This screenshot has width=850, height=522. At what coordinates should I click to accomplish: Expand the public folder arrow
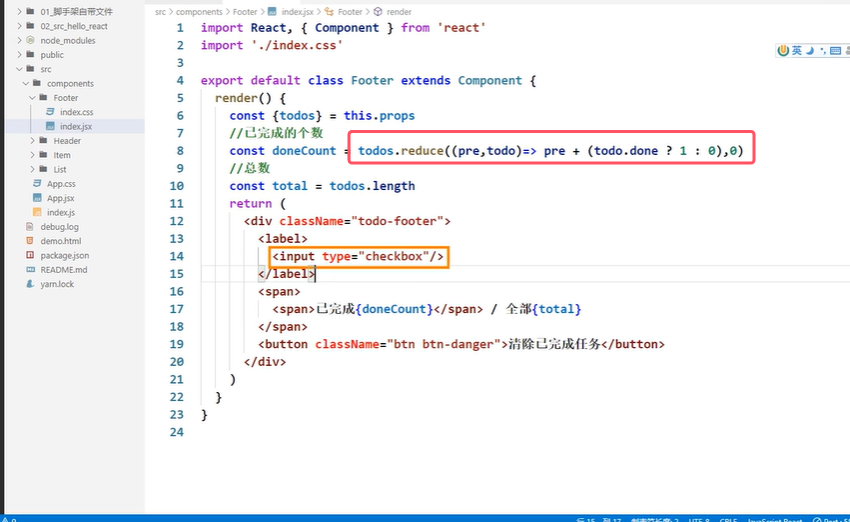pos(20,54)
